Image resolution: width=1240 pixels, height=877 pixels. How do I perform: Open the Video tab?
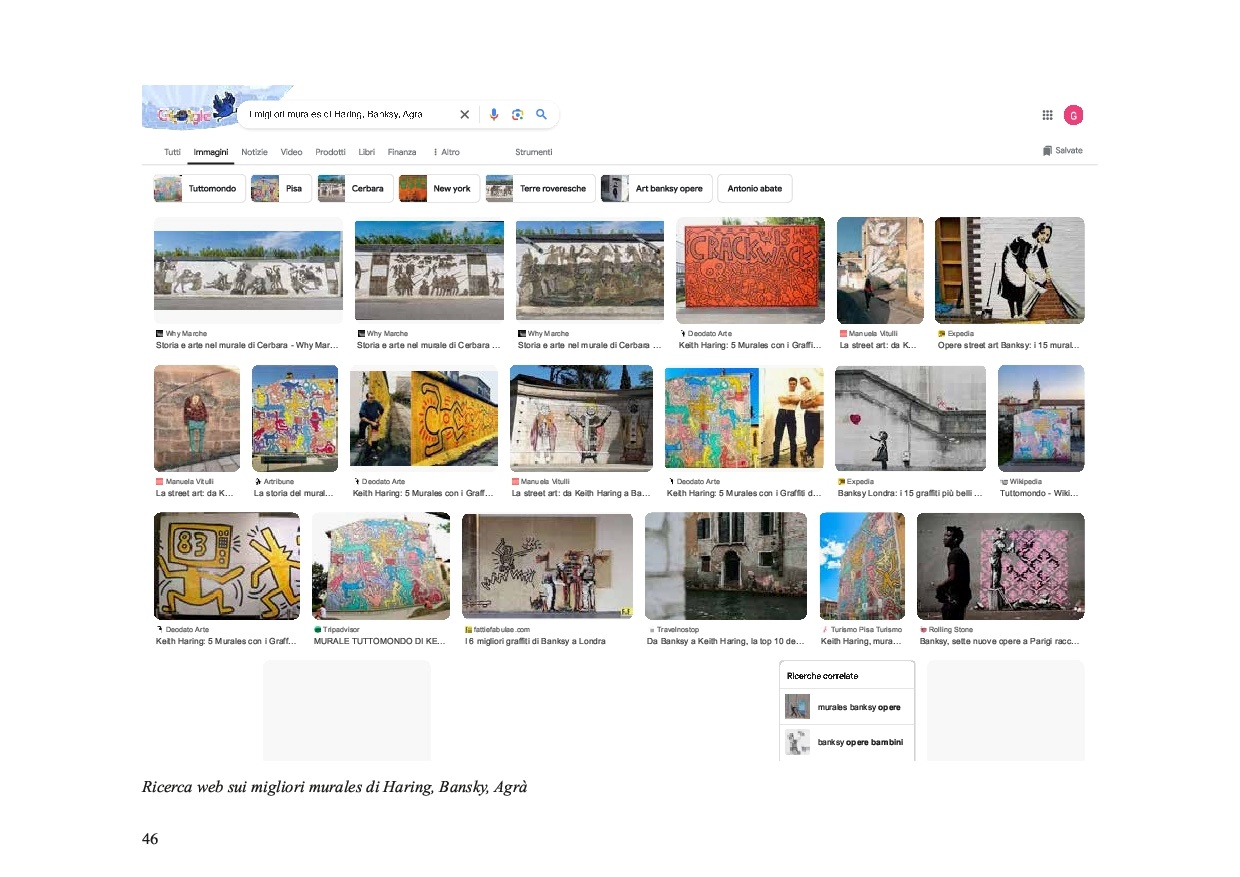point(291,152)
